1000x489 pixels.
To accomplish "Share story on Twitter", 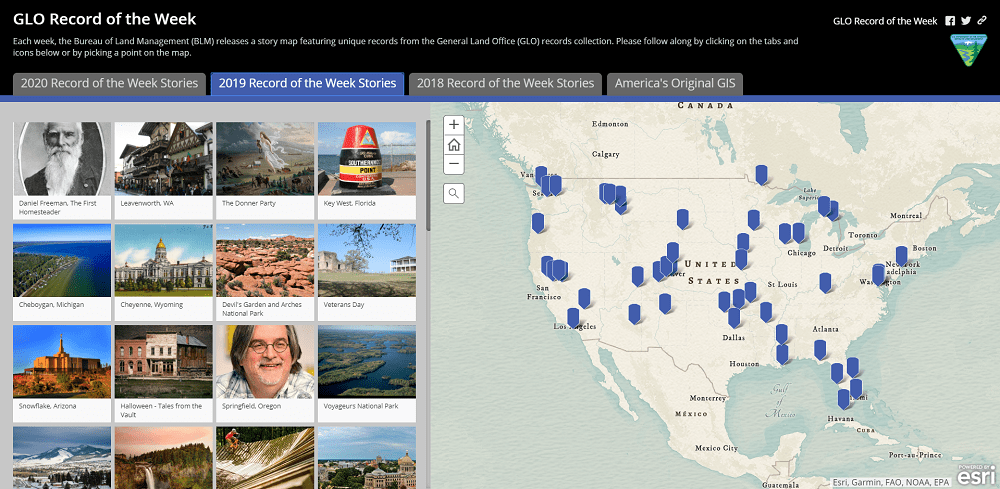I will coord(966,21).
